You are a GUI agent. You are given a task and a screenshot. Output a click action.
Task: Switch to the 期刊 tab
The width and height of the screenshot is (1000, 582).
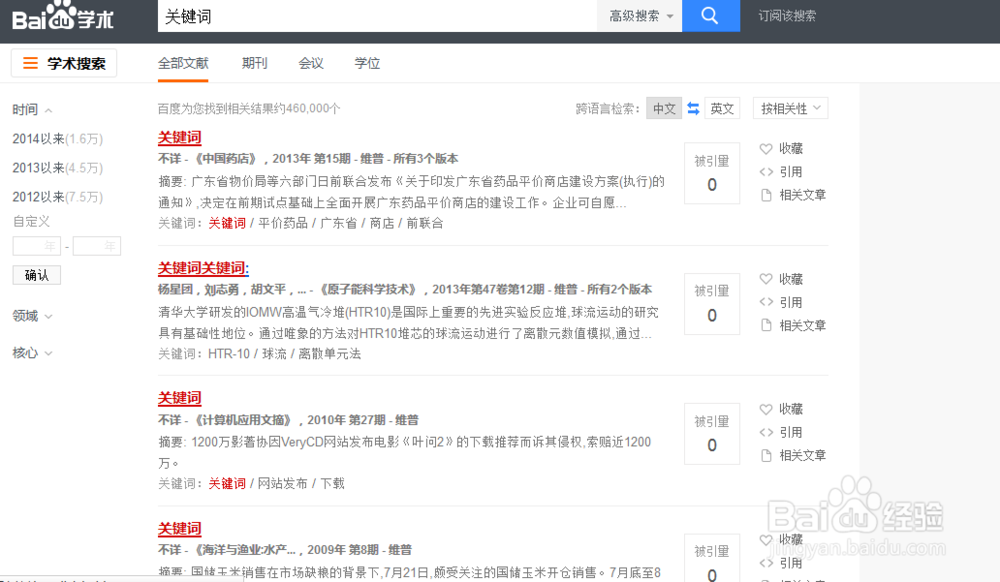[254, 63]
